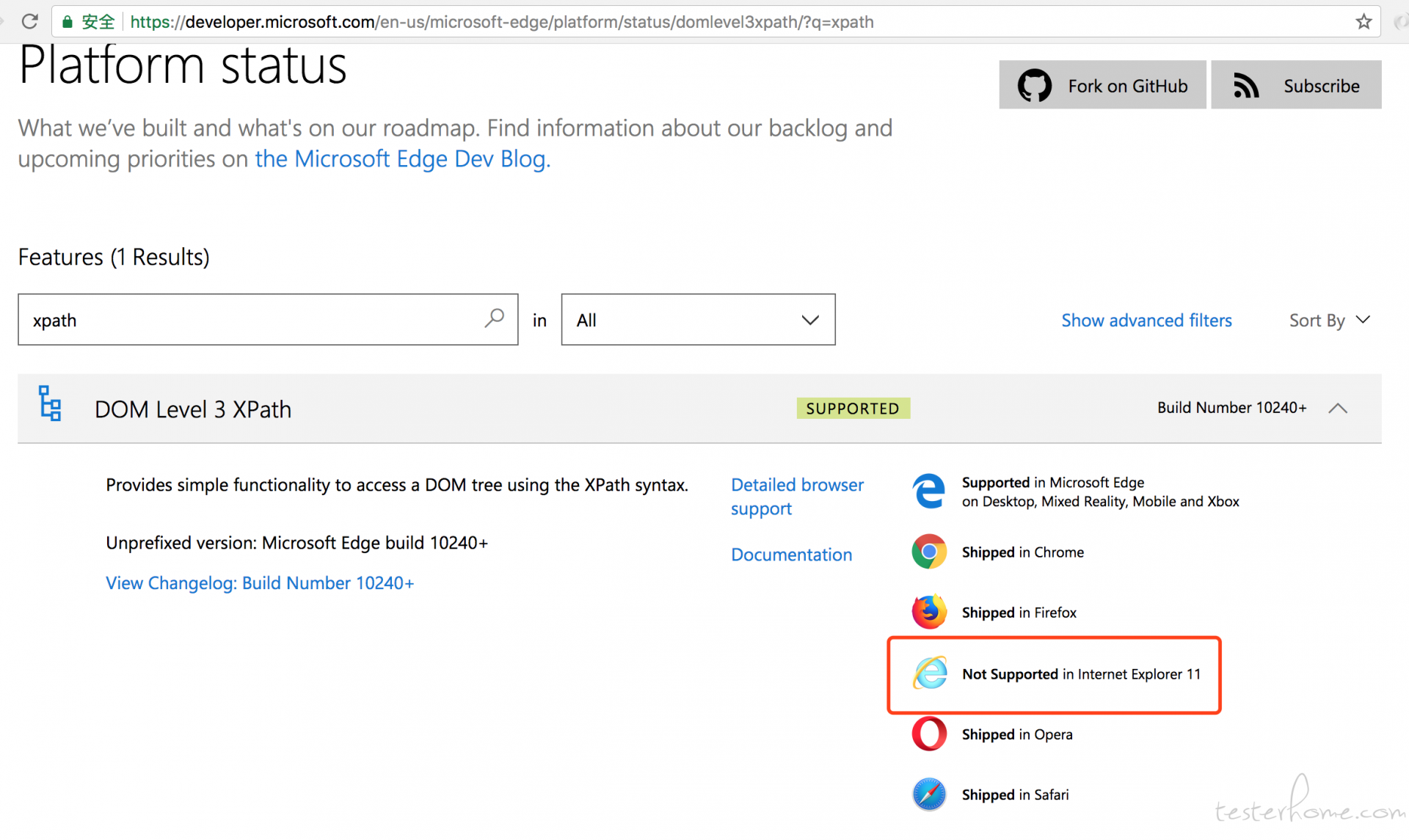Collapse the DOM Level 3 XPath row chevron
This screenshot has width=1409, height=840.
1337,408
